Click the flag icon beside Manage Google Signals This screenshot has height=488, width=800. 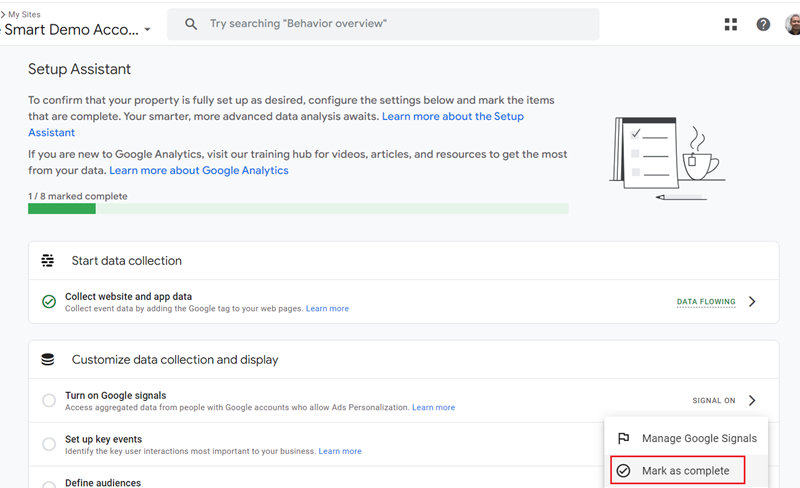point(623,438)
